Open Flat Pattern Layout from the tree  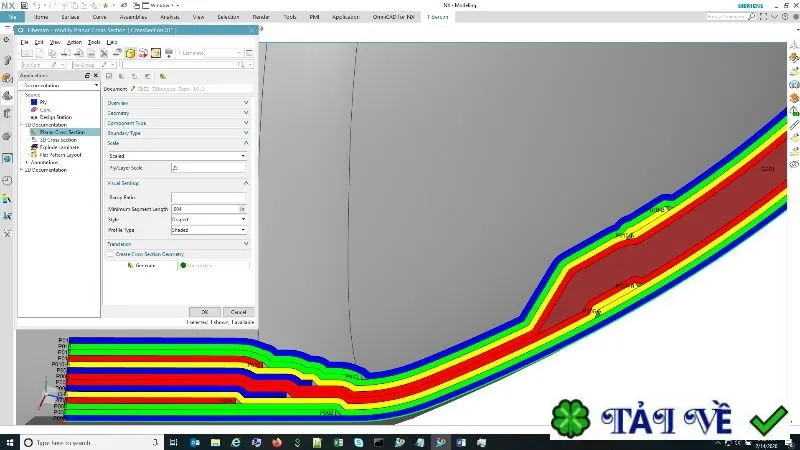[x=60, y=155]
